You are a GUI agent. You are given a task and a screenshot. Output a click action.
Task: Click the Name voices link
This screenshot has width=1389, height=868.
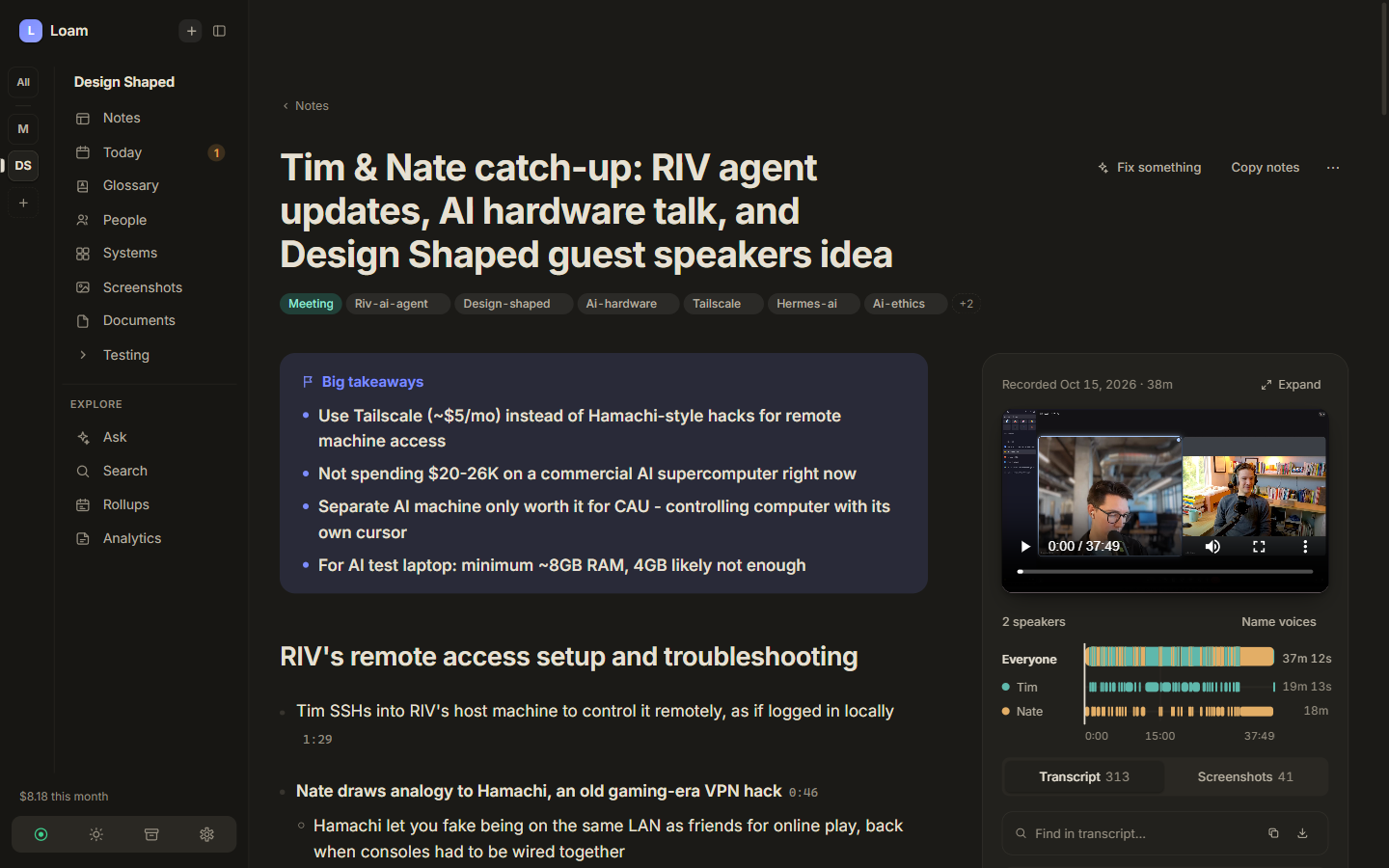pos(1279,622)
